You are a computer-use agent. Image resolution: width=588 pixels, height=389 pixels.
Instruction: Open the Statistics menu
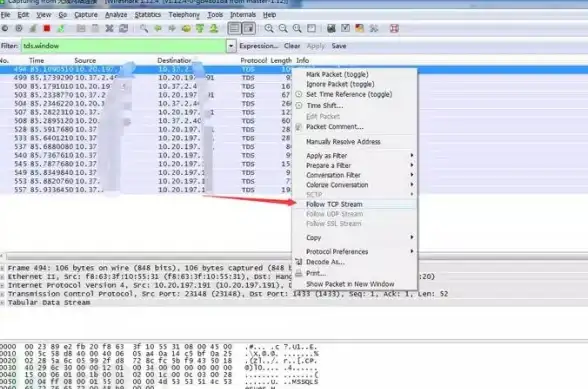pos(147,15)
